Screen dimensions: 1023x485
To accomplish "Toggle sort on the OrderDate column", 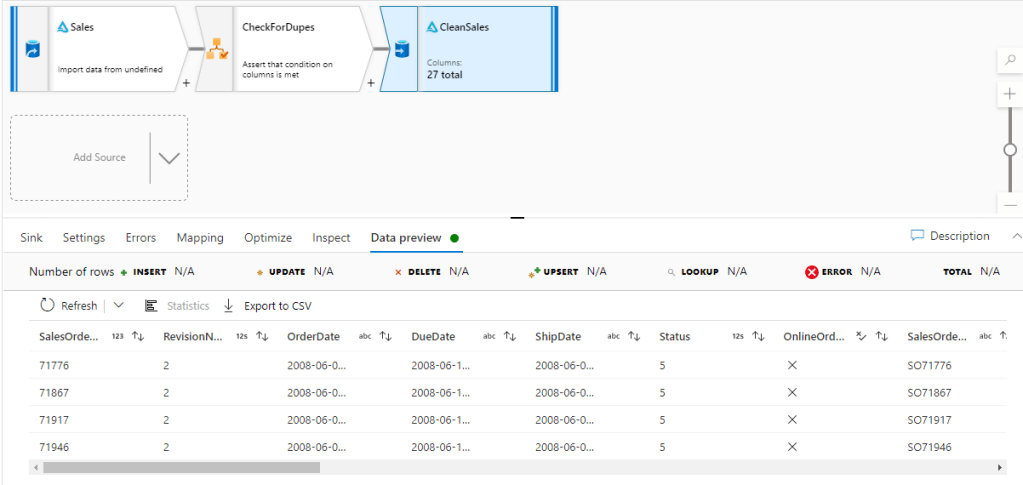I will point(386,337).
